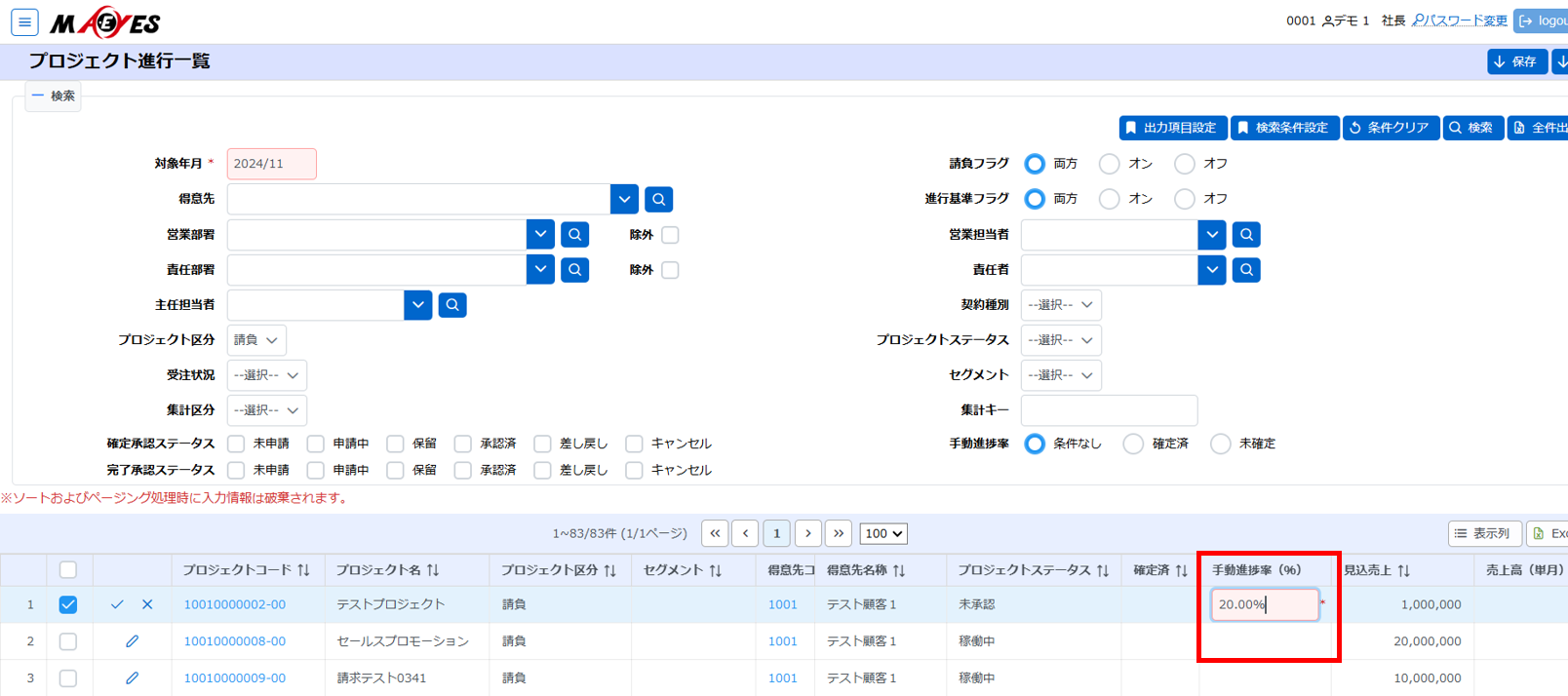Screen dimensions: 1568x696
Task: Check 完了承認ステータス 承認済 checkbox
Action: click(463, 470)
